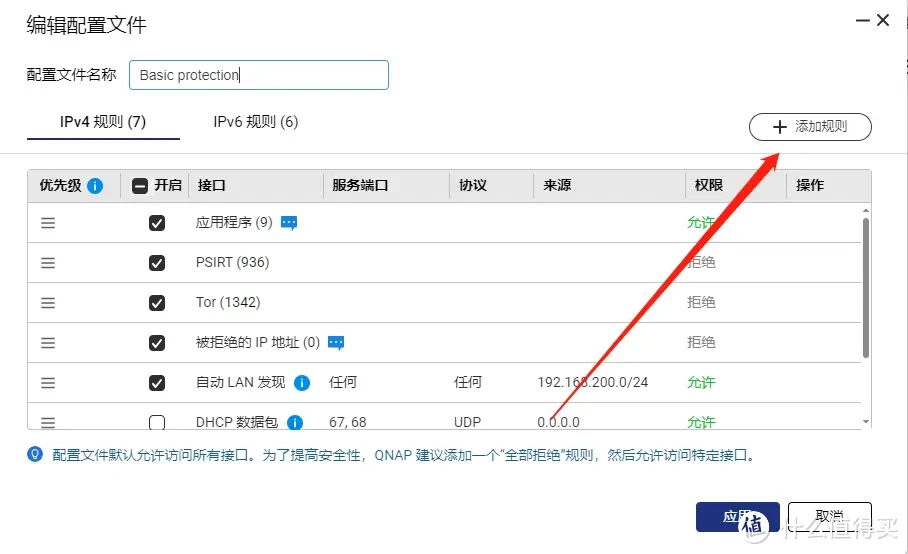This screenshot has height=554, width=908.
Task: Minimize the 编辑配置文件 dialog
Action: [x=863, y=20]
